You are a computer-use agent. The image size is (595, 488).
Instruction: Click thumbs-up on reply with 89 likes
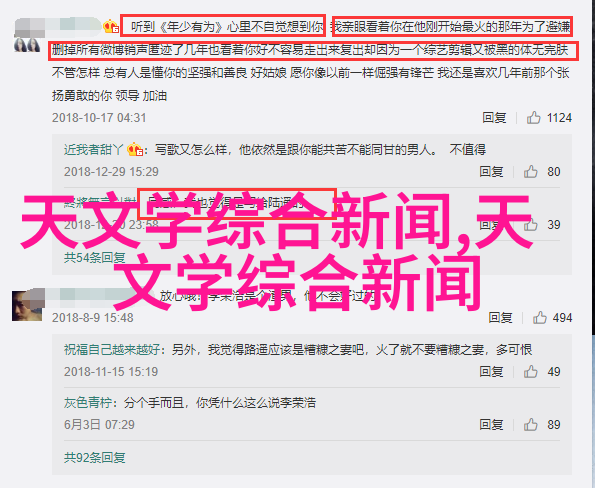530,425
